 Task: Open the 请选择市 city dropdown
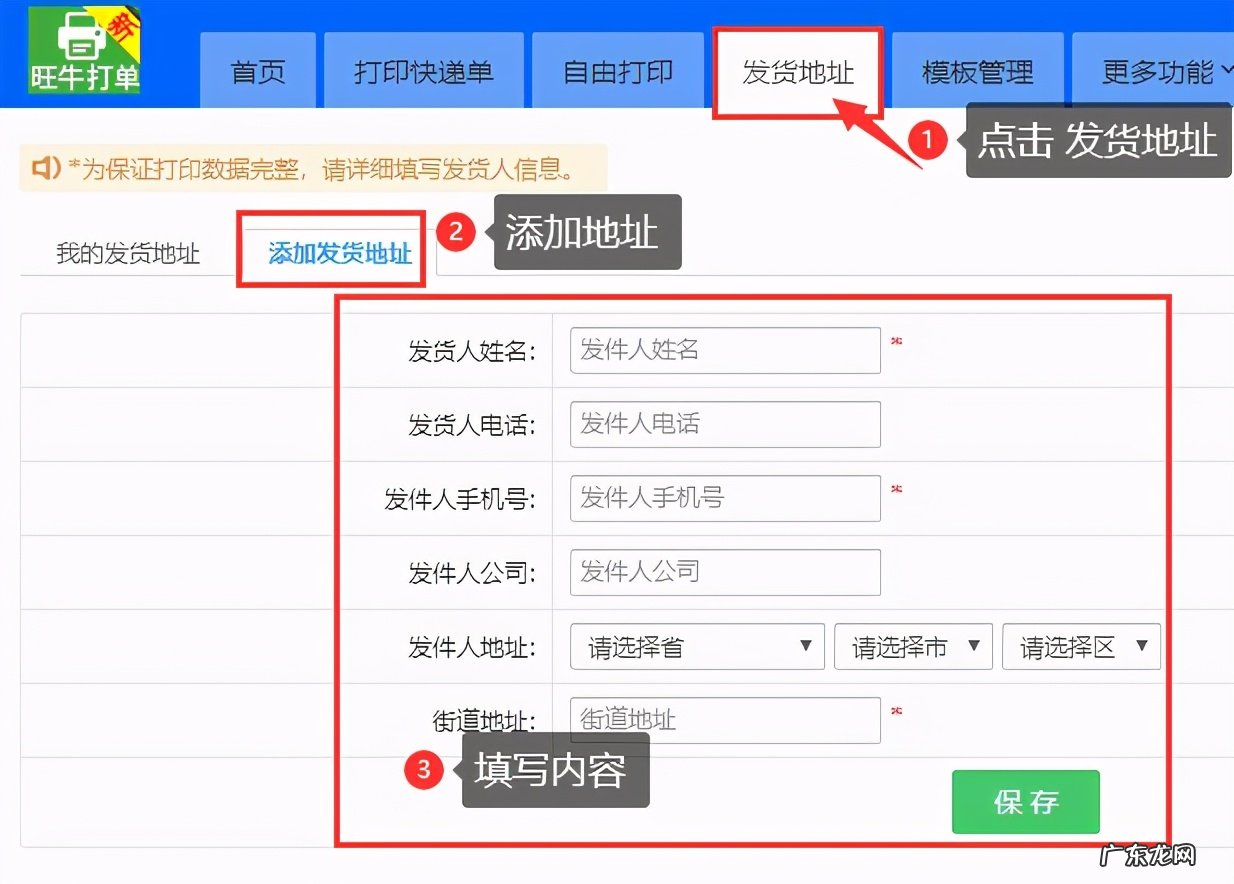(912, 646)
